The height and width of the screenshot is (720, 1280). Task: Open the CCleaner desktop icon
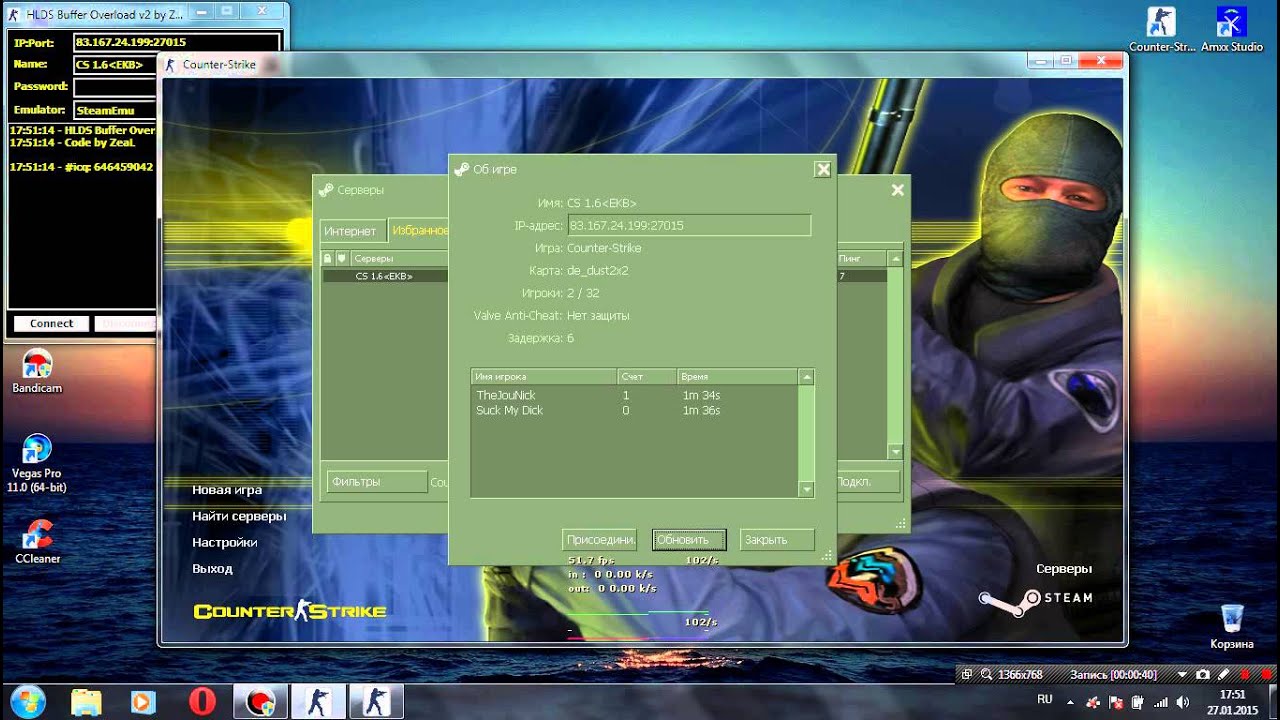(x=37, y=543)
